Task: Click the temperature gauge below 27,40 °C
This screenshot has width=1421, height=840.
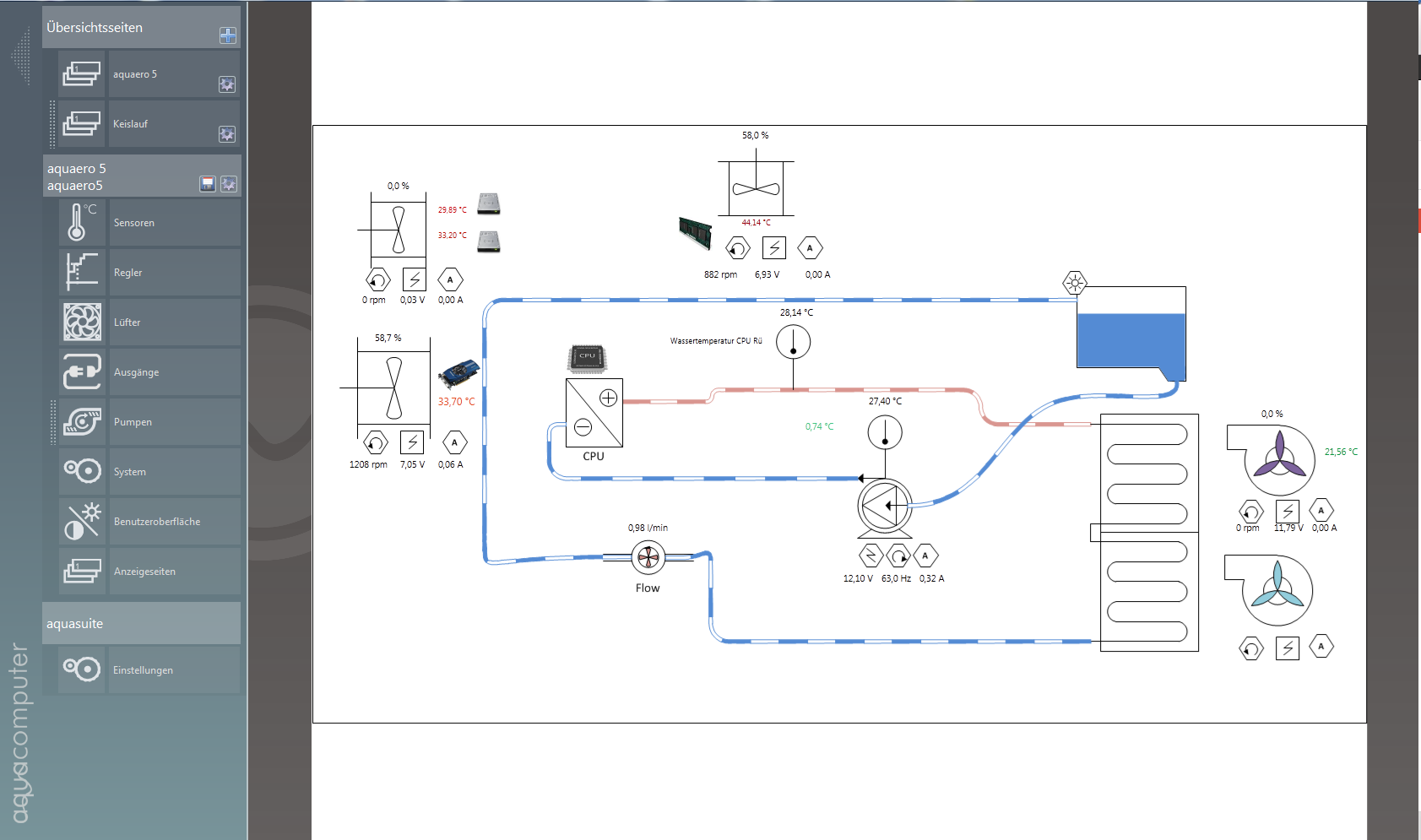Action: tap(885, 432)
